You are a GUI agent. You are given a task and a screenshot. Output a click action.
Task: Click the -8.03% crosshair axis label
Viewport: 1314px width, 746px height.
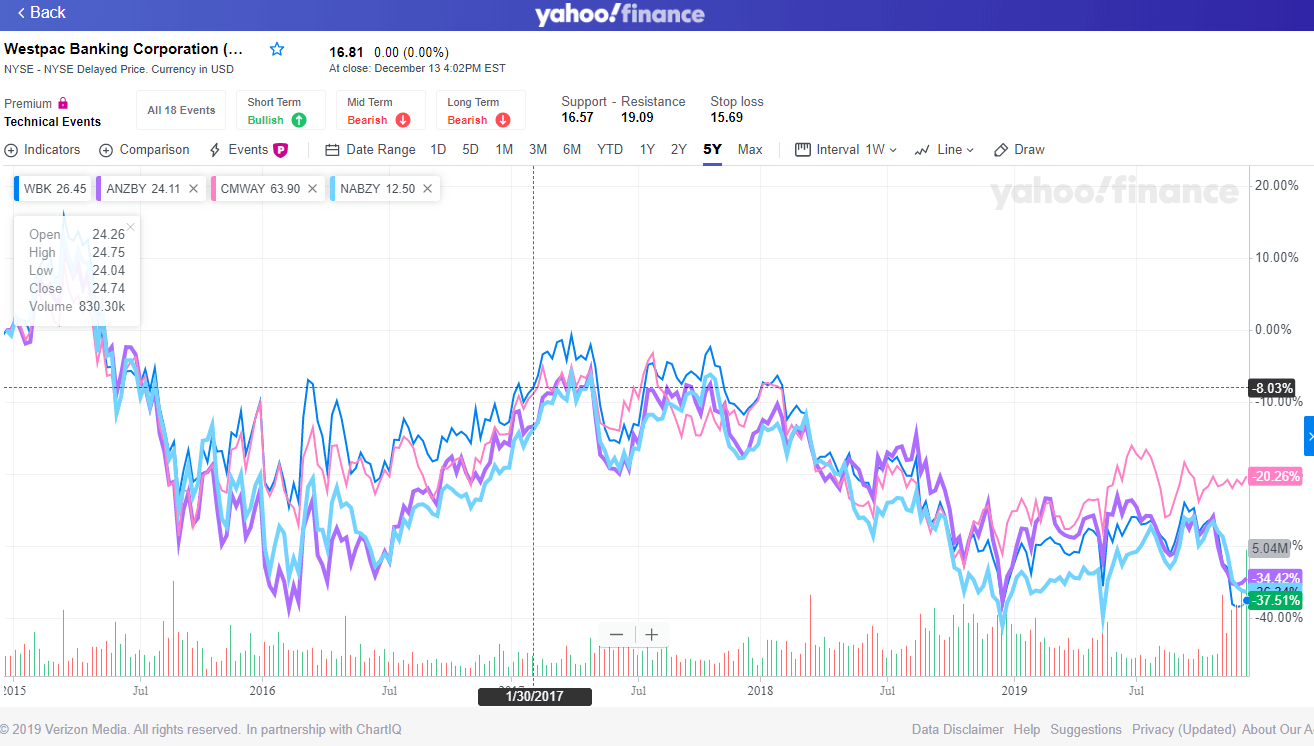1272,388
